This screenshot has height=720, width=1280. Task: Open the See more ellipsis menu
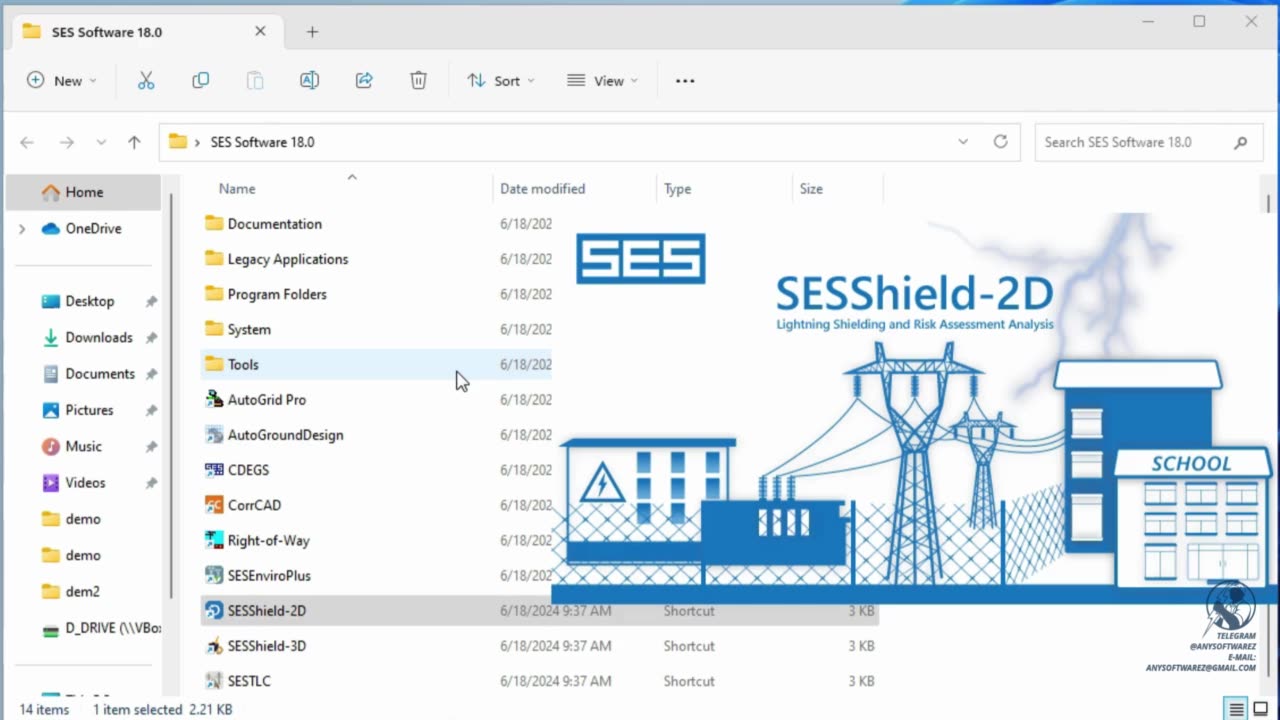coord(685,81)
